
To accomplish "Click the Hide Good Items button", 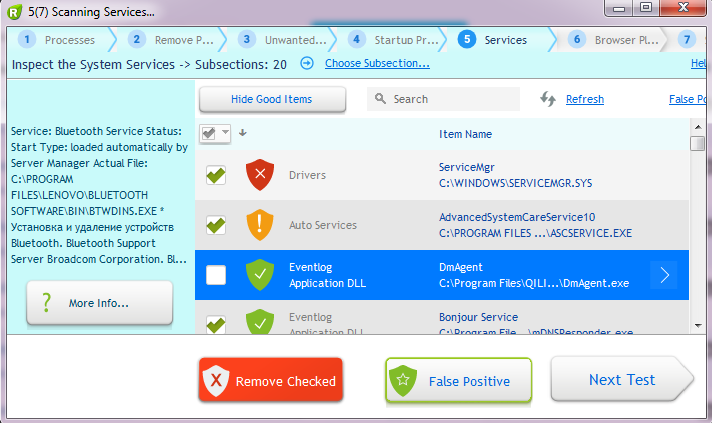I will (272, 99).
